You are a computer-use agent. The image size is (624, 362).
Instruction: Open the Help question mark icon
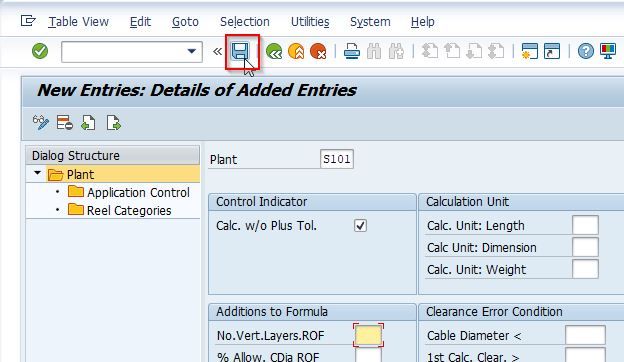(x=586, y=51)
